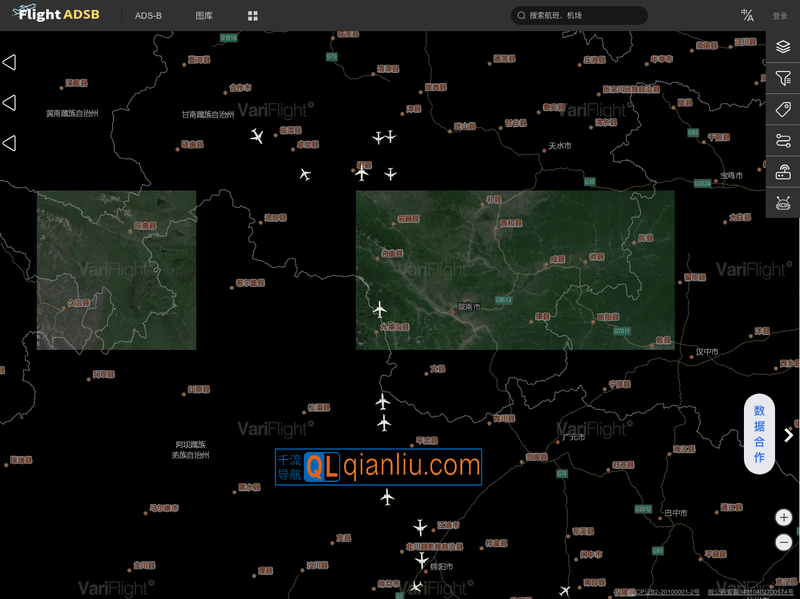The width and height of the screenshot is (800, 599).
Task: Expand the middle left triangle panel arrow
Action: coord(9,103)
